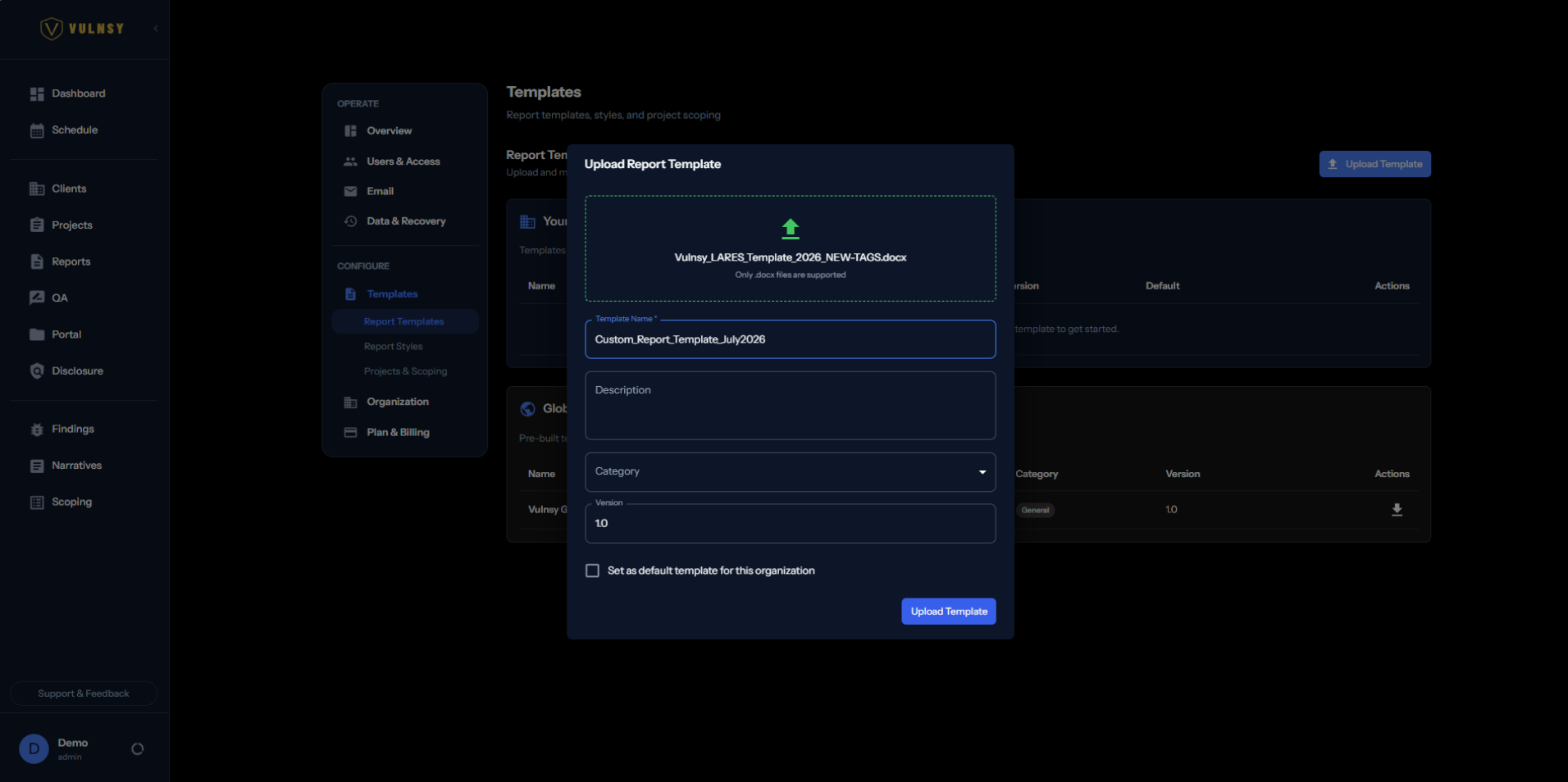Open the Reports document icon
The height and width of the screenshot is (782, 1568).
click(x=37, y=261)
